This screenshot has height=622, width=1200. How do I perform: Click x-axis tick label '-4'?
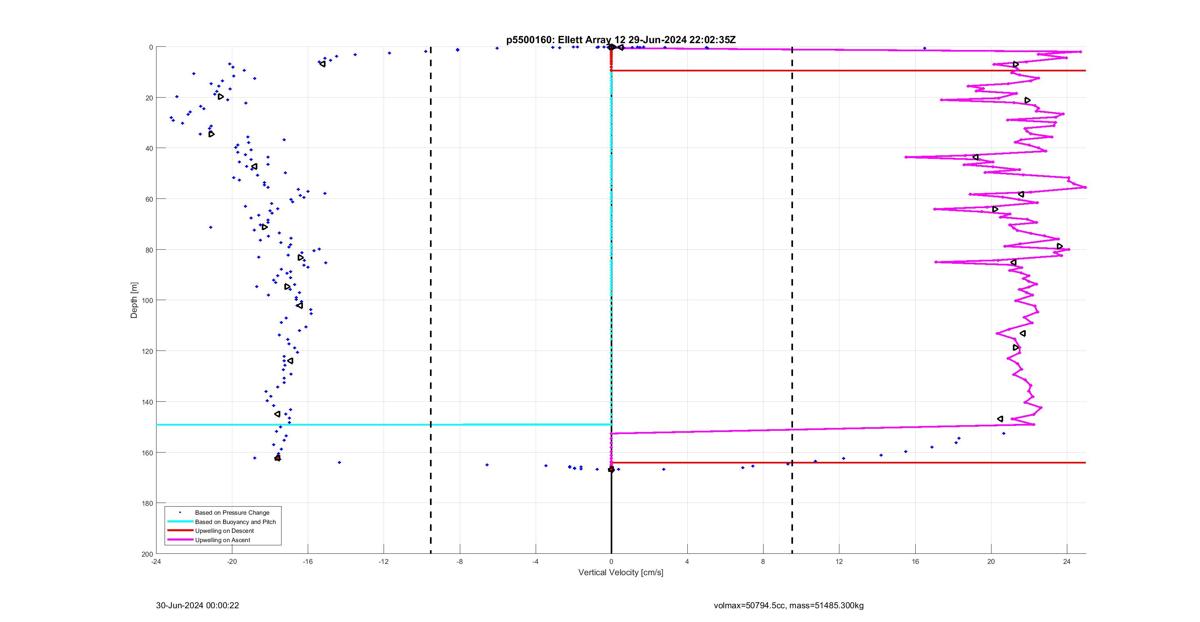tap(536, 562)
